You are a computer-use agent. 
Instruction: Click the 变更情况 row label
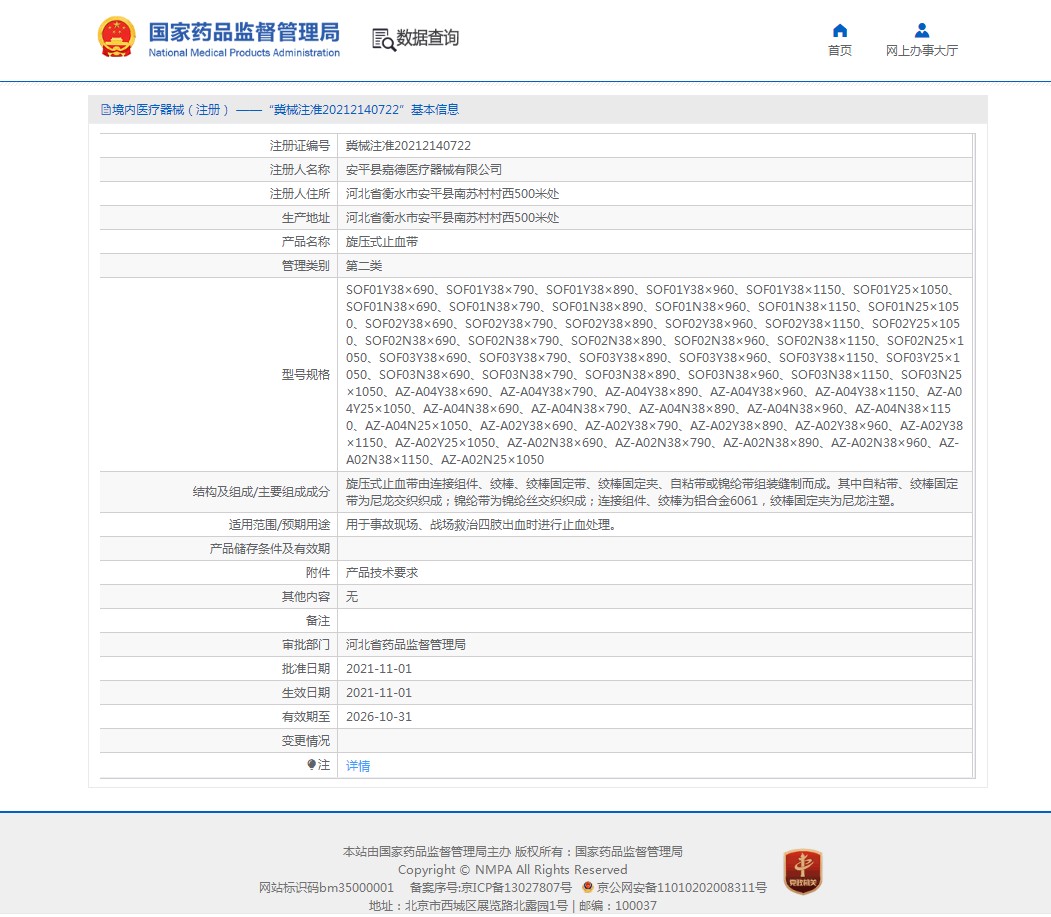(x=306, y=741)
